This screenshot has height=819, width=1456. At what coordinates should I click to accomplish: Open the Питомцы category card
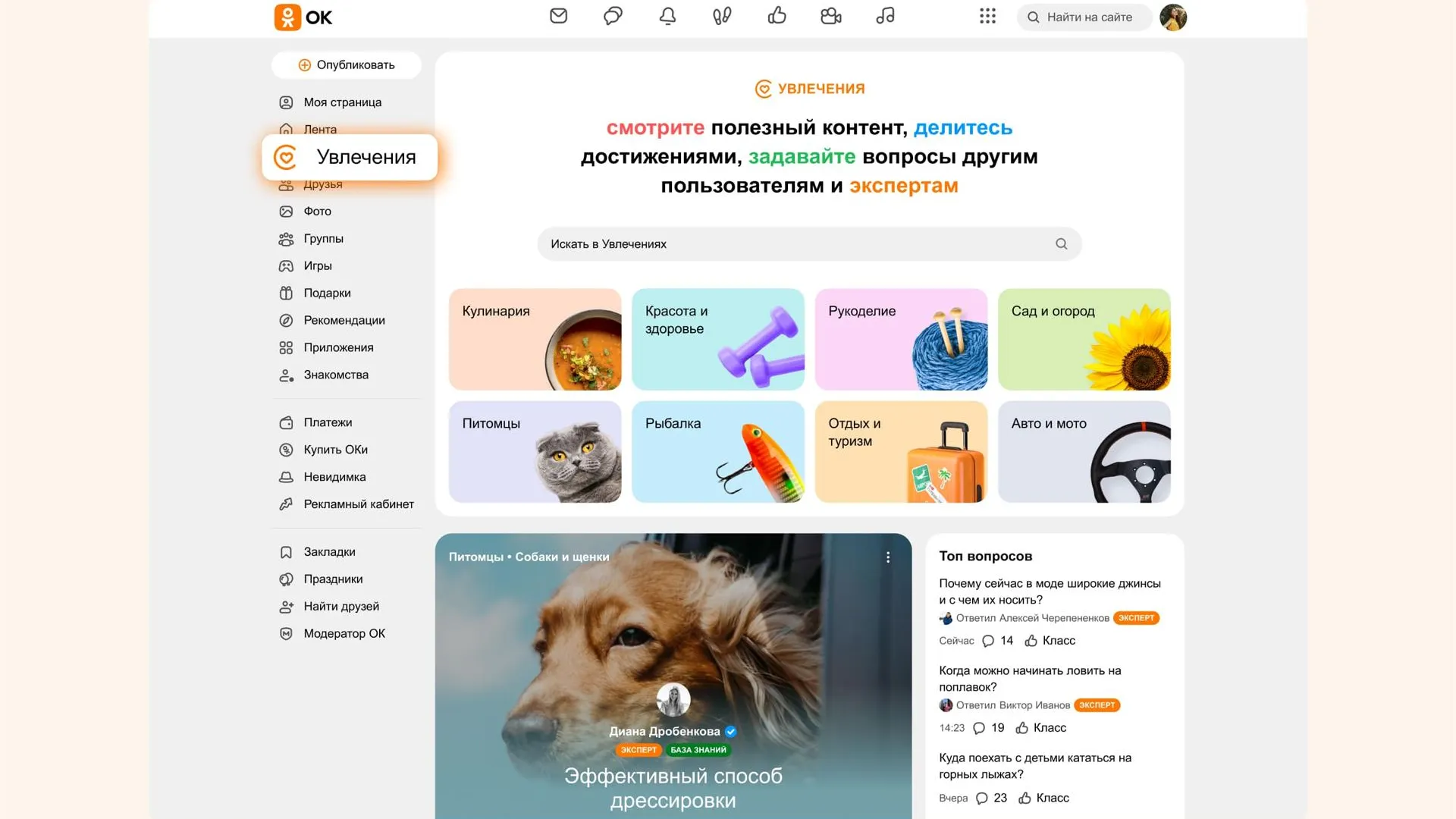point(535,452)
